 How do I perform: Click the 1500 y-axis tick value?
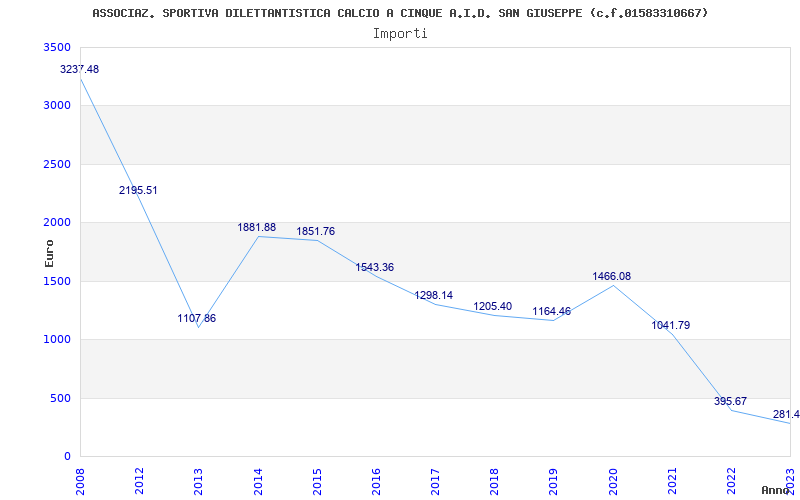click(58, 281)
